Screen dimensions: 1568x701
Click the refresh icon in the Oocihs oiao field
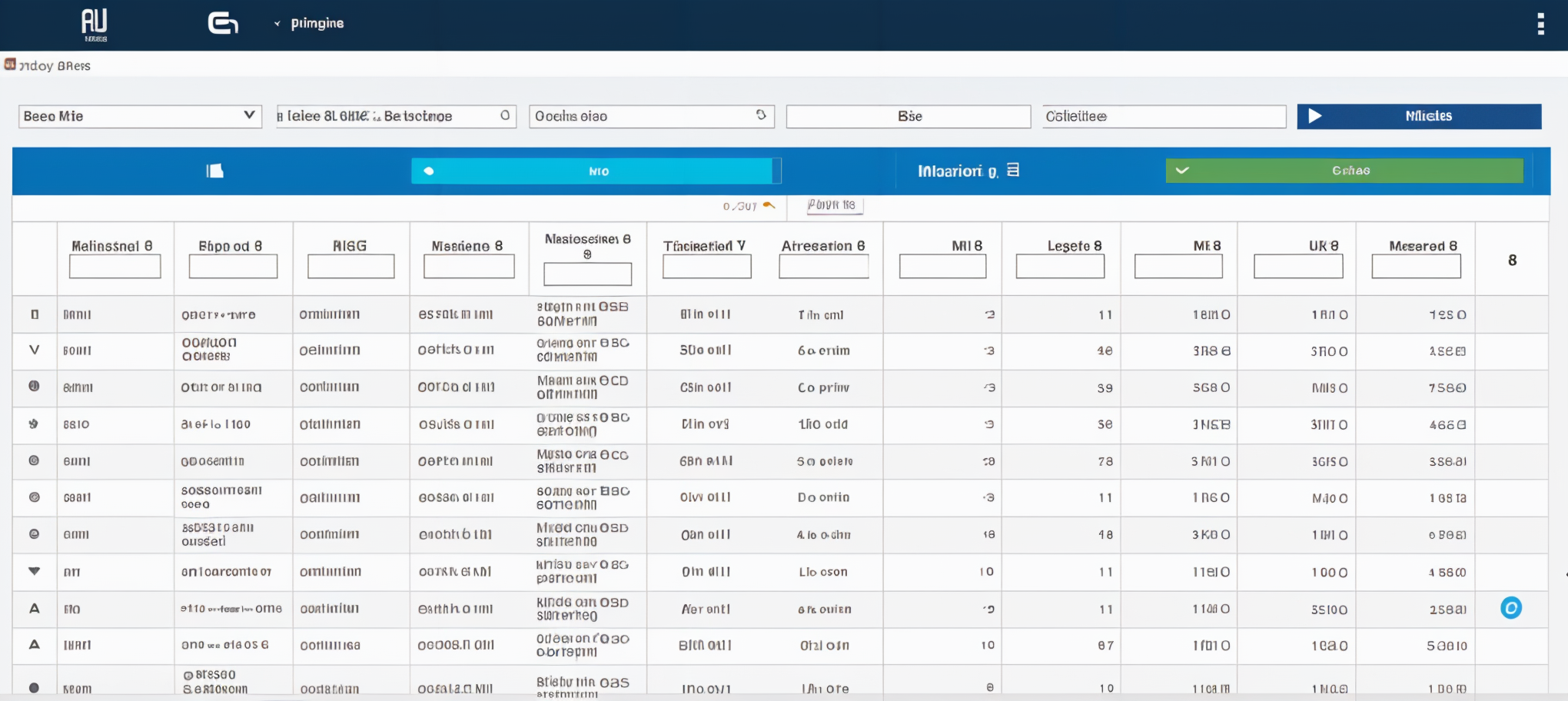tap(761, 115)
